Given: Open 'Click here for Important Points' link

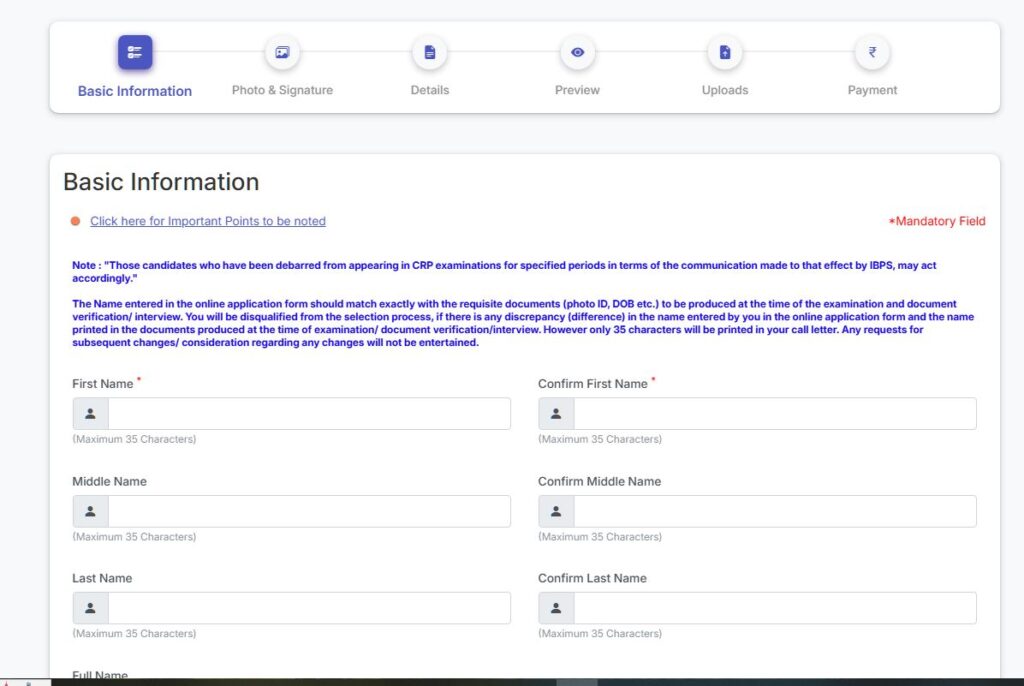Looking at the screenshot, I should [x=207, y=221].
